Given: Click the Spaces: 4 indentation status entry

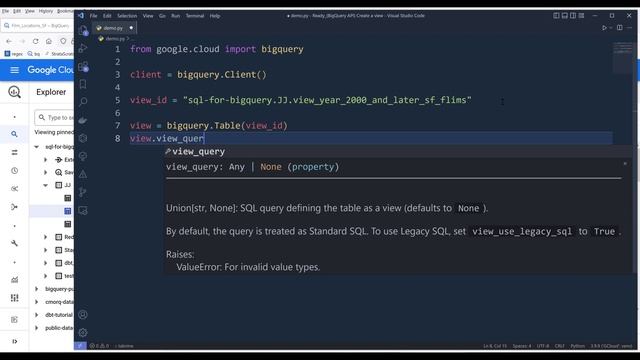Looking at the screenshot, I should [x=522, y=346].
